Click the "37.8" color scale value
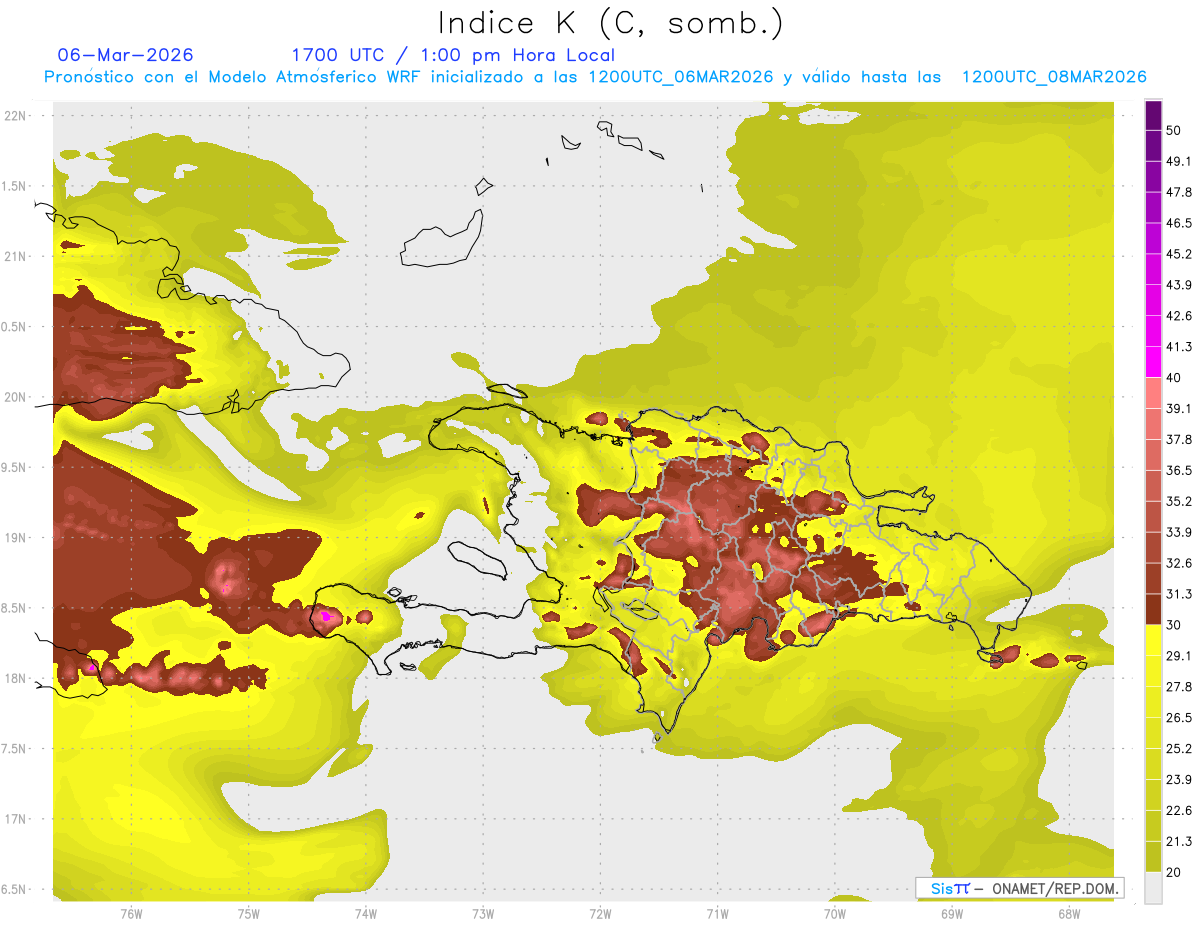1200x927 pixels. [x=1179, y=439]
